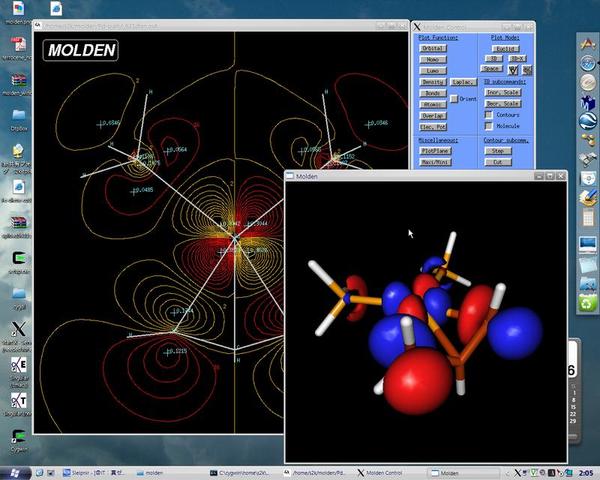Viewport: 600px width, 480px height.
Task: Click the Laplac. button
Action: click(463, 82)
